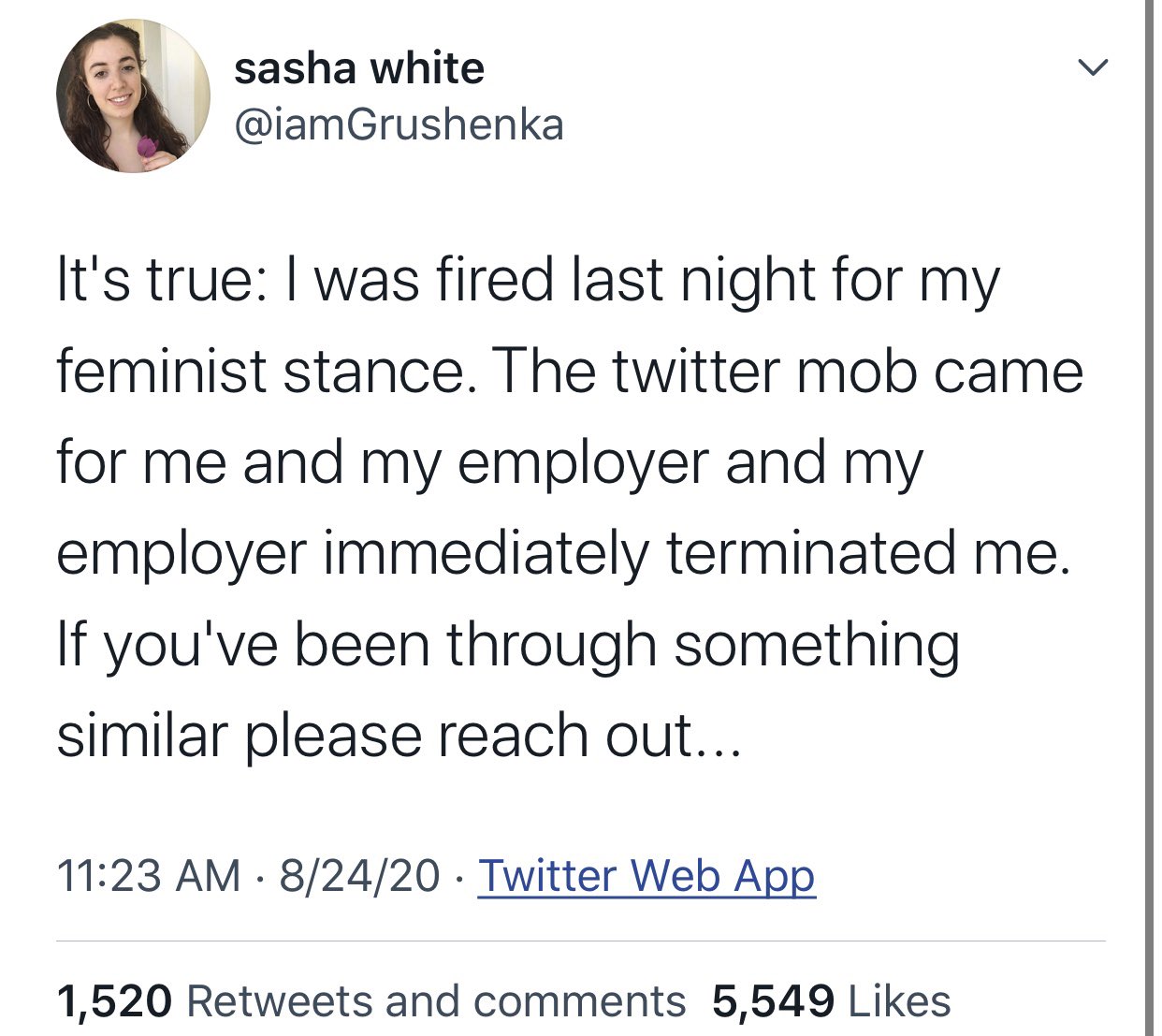Click the divider line above retweet counts
Image resolution: width=1162 pixels, height=1036 pixels.
[x=580, y=941]
